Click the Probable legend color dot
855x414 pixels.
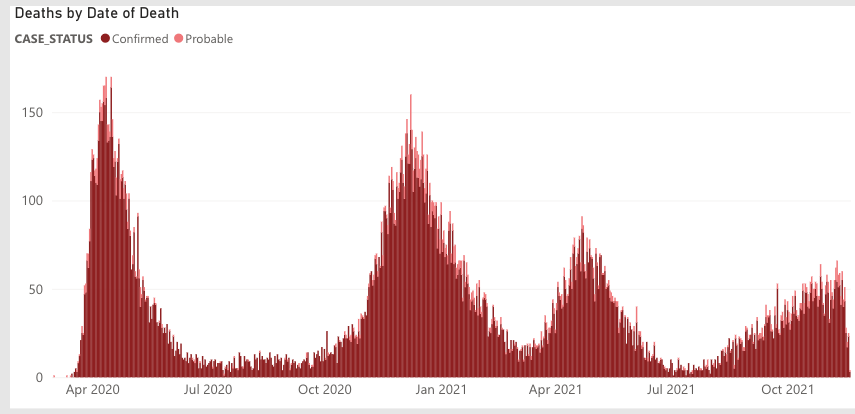click(179, 39)
